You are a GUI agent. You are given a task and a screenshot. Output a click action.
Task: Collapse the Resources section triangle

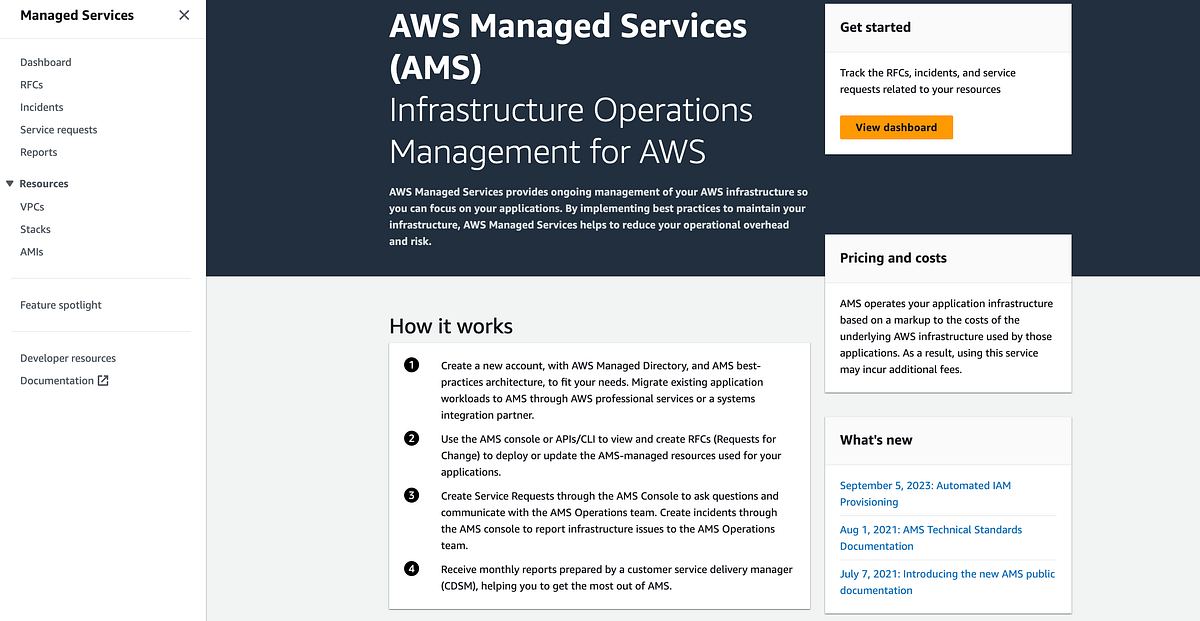[x=11, y=183]
